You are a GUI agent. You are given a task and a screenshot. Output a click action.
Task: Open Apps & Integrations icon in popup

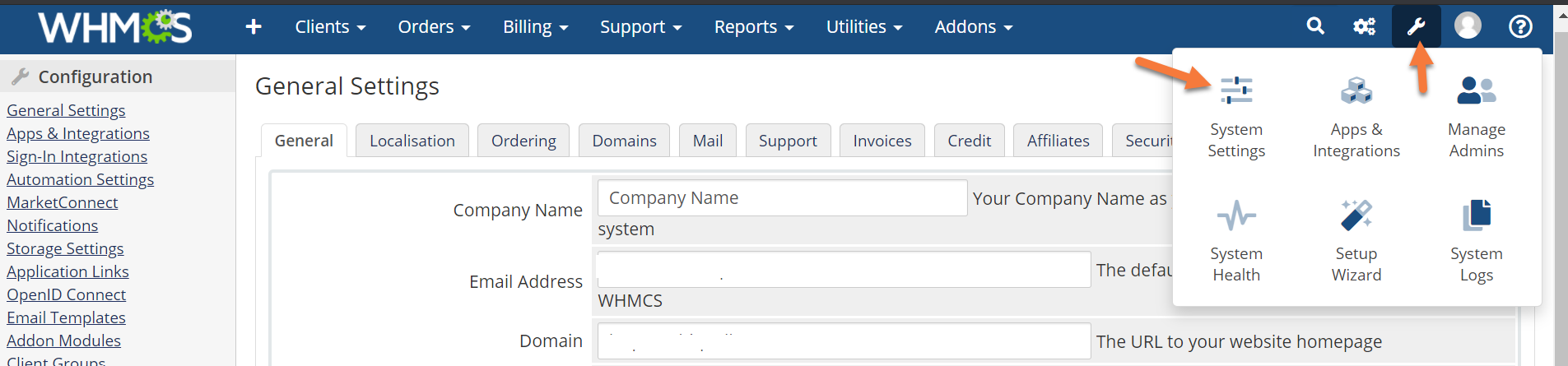point(1356,115)
